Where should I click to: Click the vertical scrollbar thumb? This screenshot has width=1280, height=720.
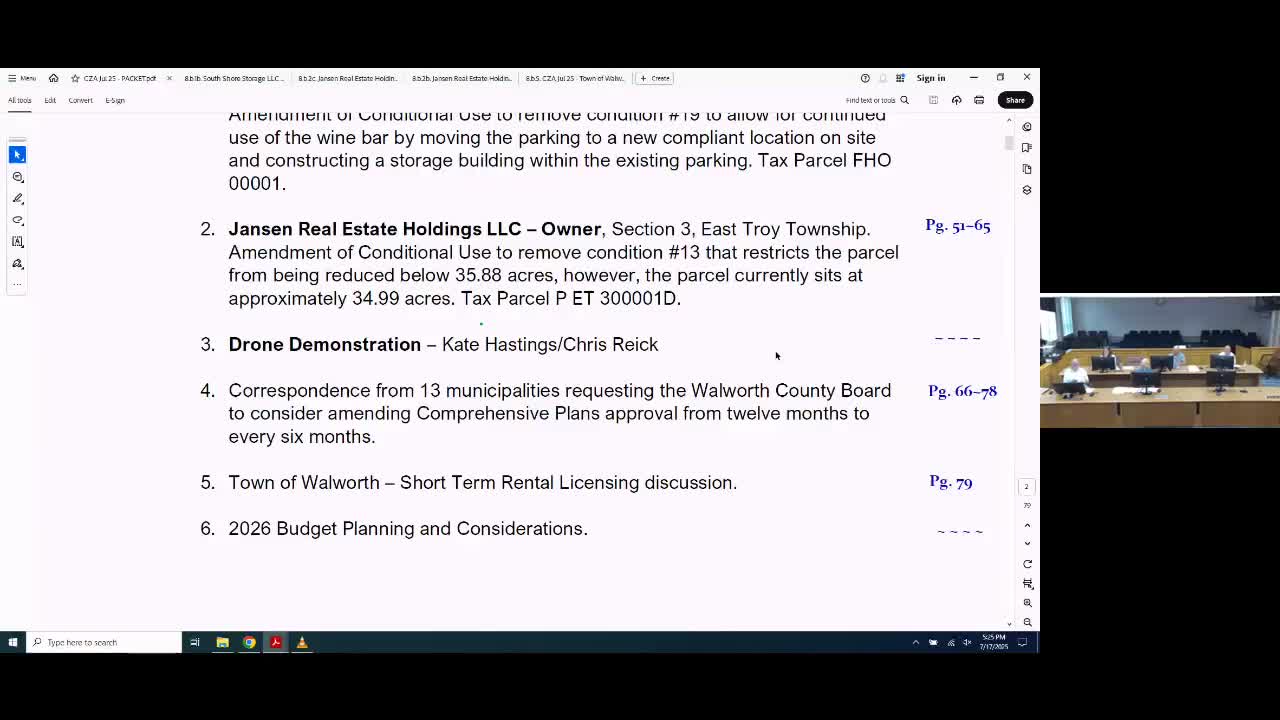coord(1009,142)
